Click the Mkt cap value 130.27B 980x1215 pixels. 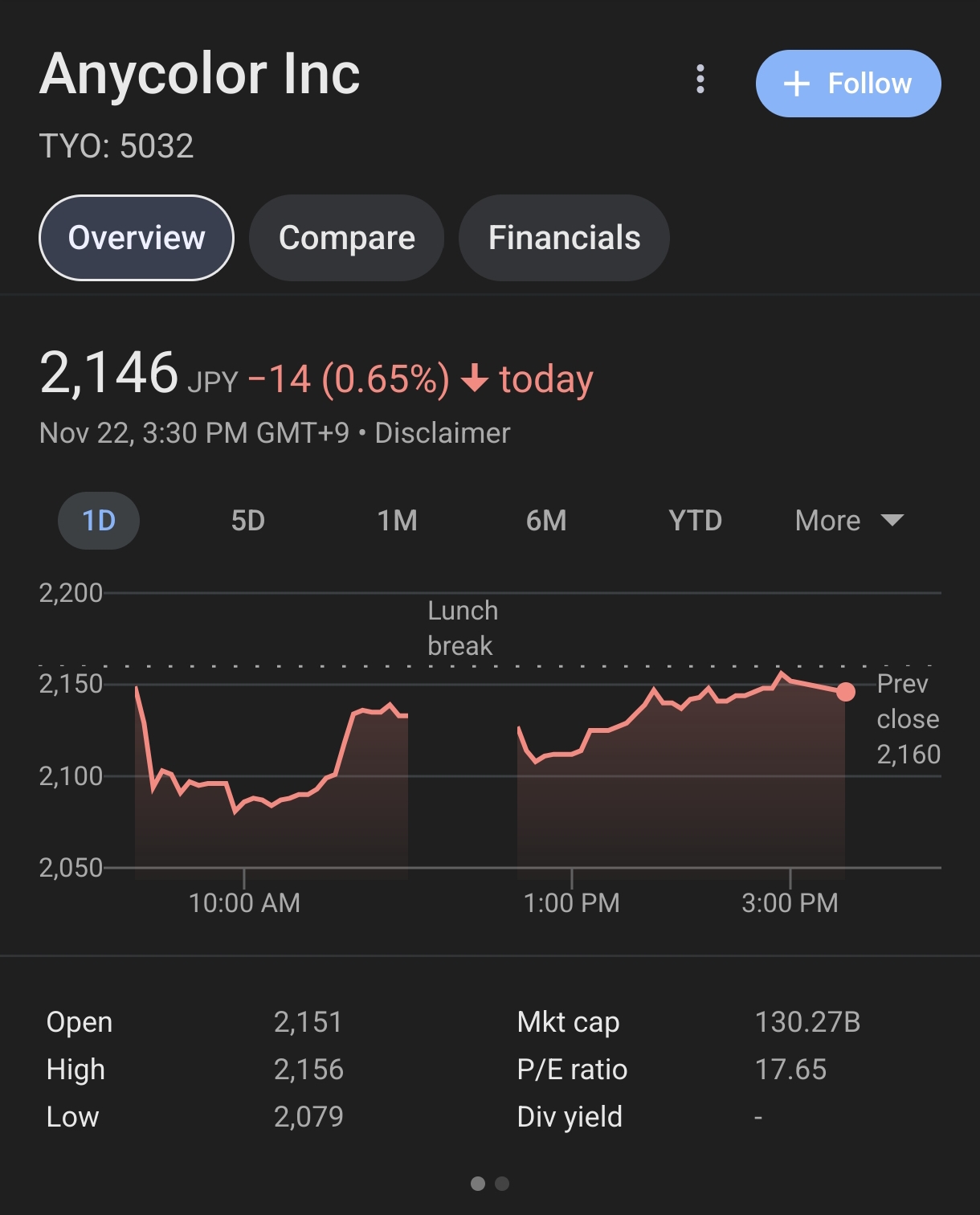tap(807, 1022)
